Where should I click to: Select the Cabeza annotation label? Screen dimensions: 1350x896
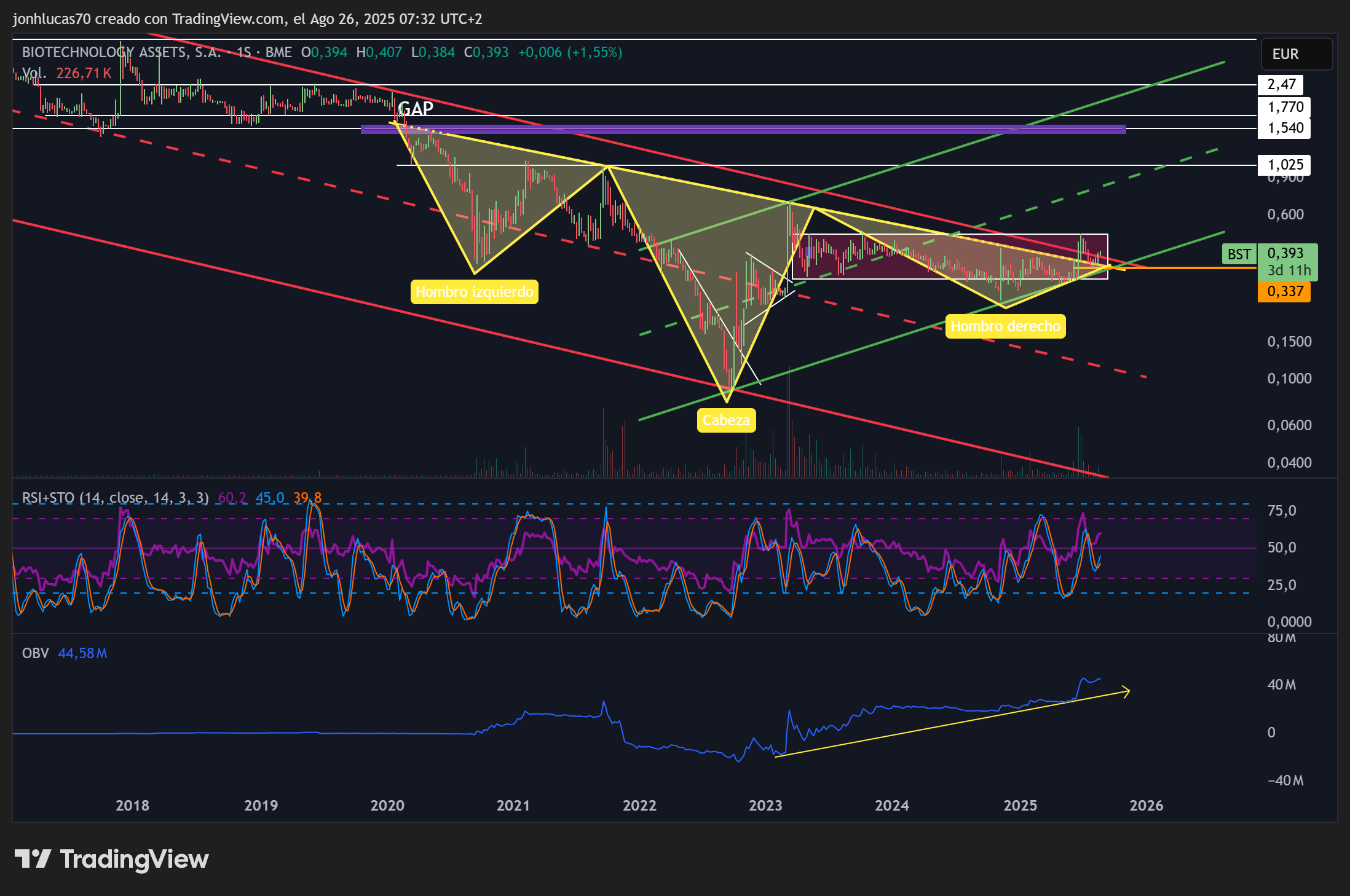(726, 420)
